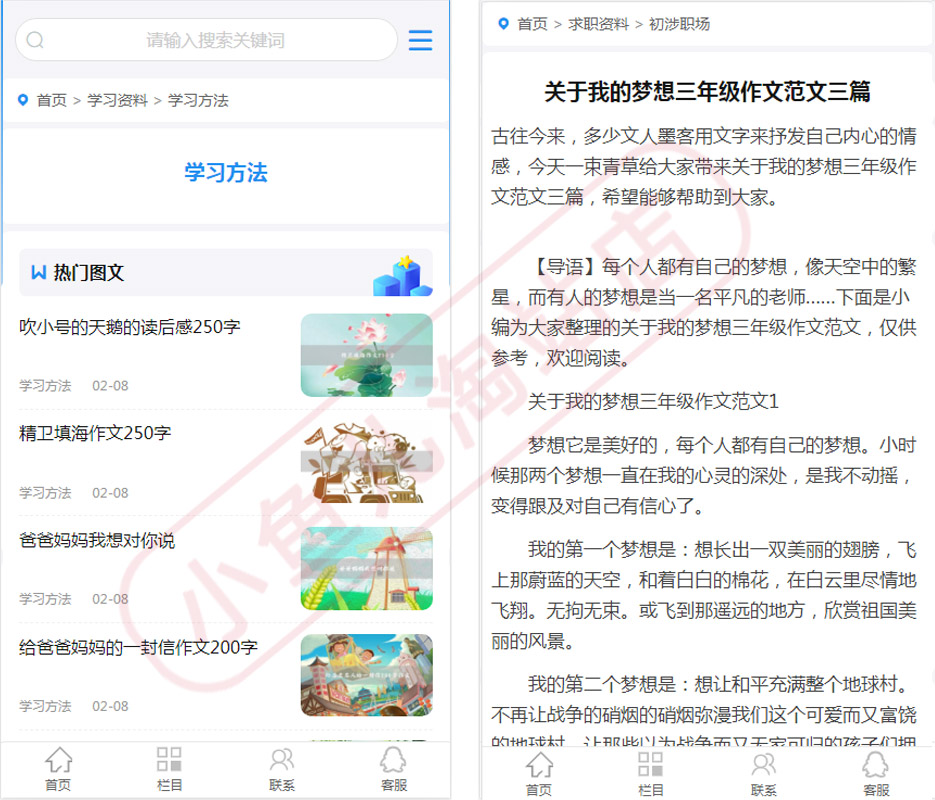Open the hamburger menu
Viewport: 935px width, 800px height.
tap(420, 40)
